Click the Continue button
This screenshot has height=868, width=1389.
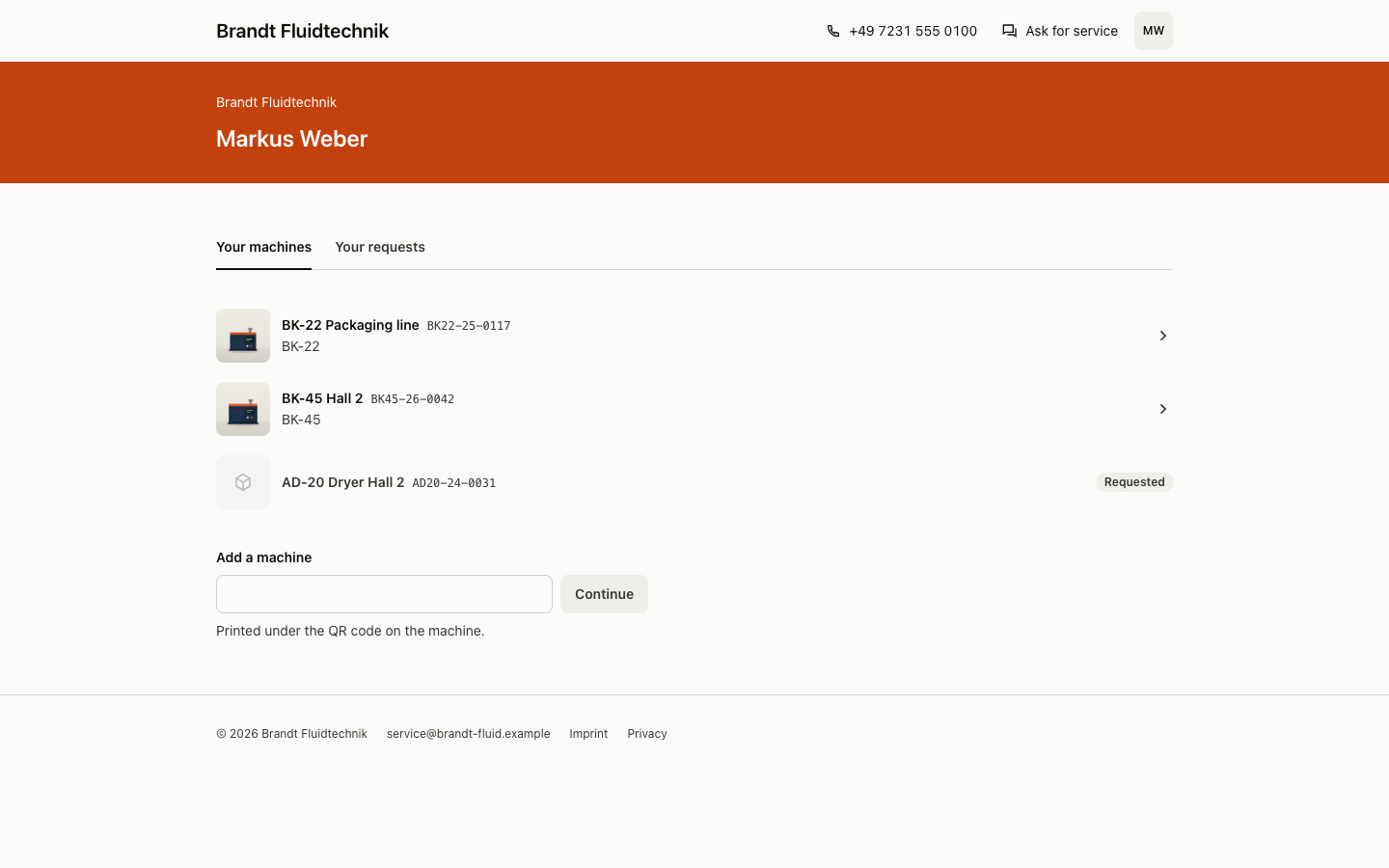[604, 594]
